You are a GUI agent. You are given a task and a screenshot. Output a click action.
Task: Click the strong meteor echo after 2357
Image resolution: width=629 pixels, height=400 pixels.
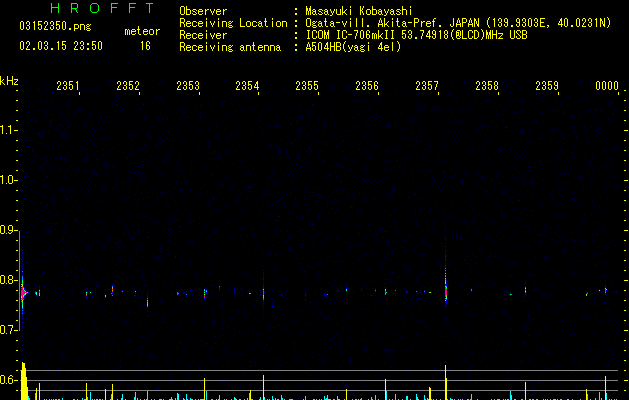coord(446,291)
